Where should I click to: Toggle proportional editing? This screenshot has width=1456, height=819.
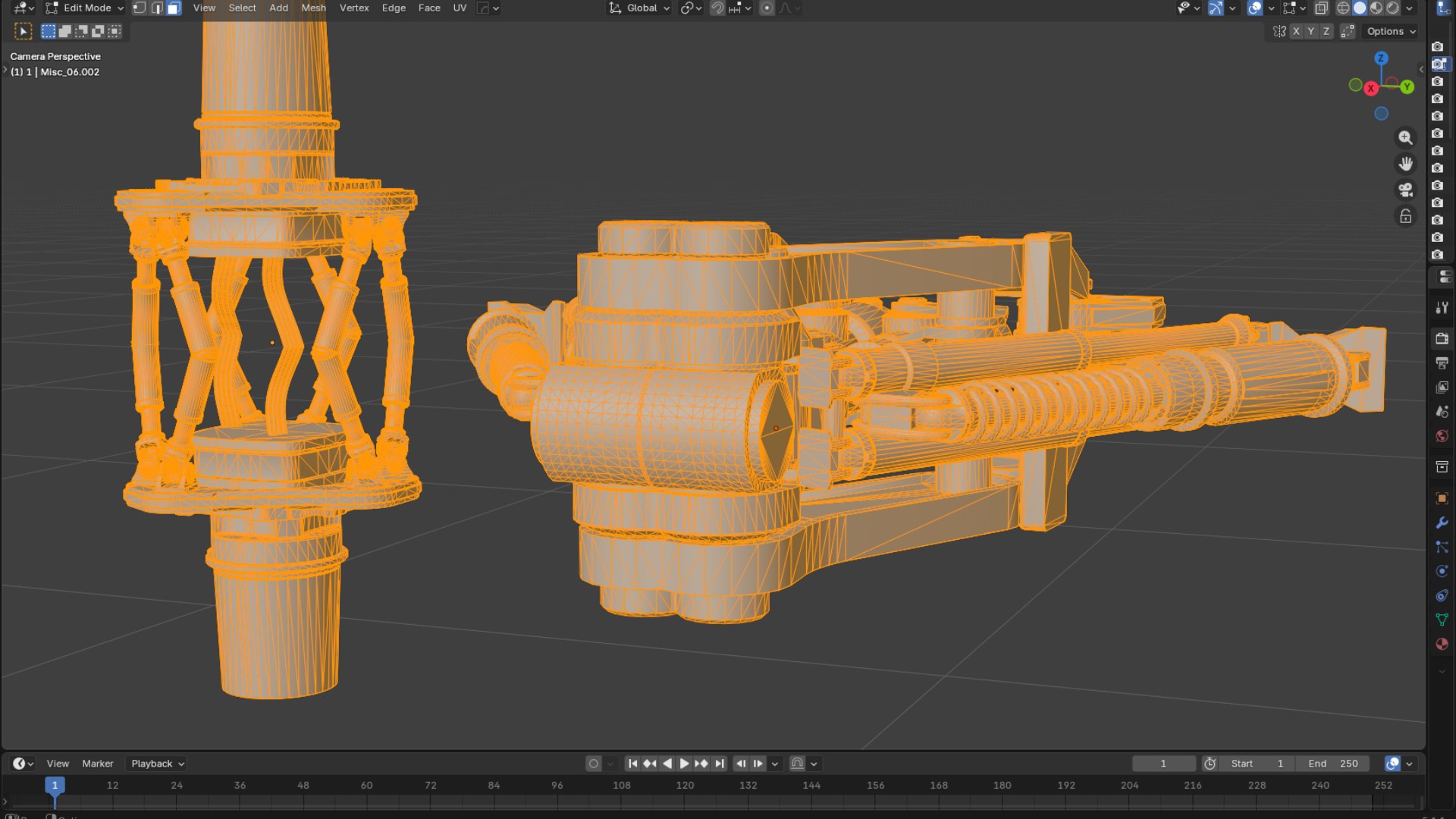click(x=767, y=8)
